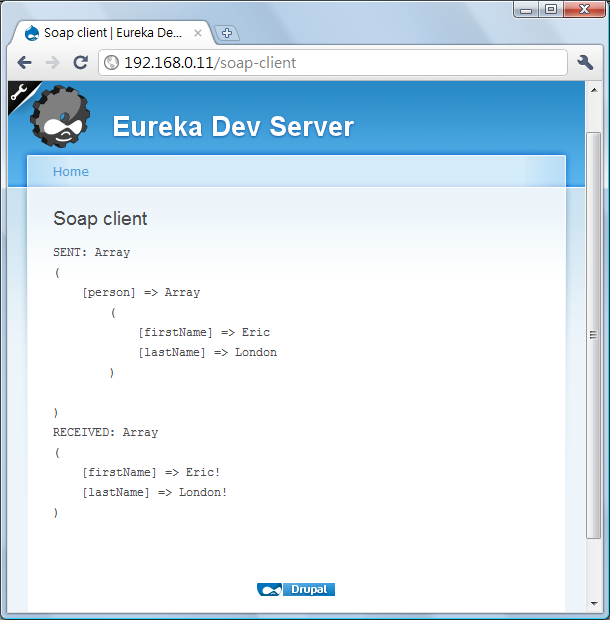Click the Drupal gear logo in header
Screen dimensions: 610x620
(60, 119)
